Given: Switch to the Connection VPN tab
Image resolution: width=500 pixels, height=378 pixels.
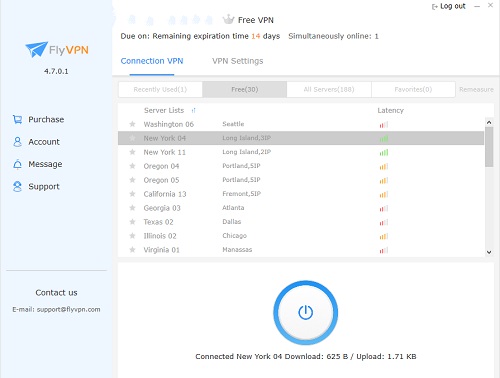Looking at the screenshot, I should pyautogui.click(x=152, y=61).
